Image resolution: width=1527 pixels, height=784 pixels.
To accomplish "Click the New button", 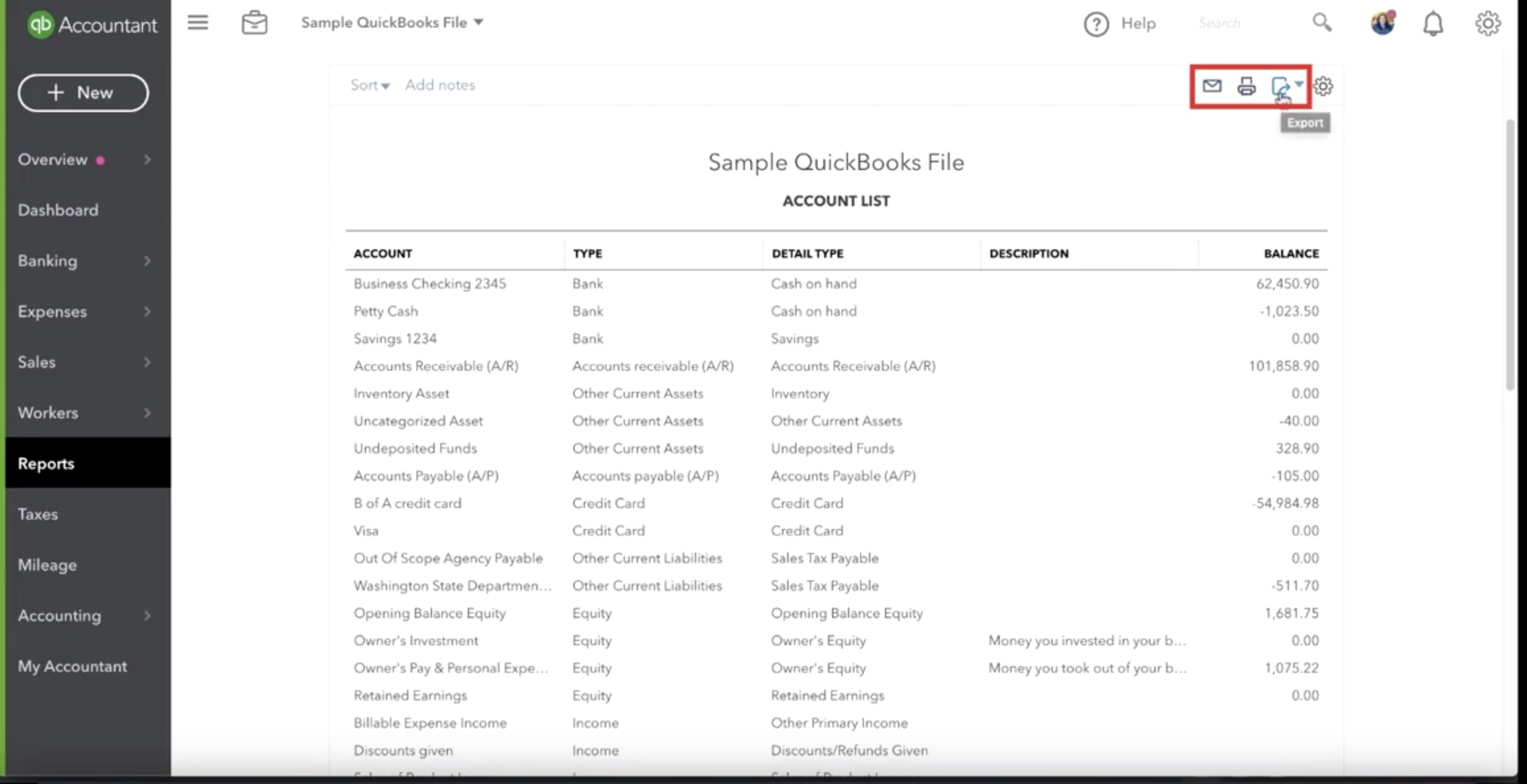I will pyautogui.click(x=83, y=93).
